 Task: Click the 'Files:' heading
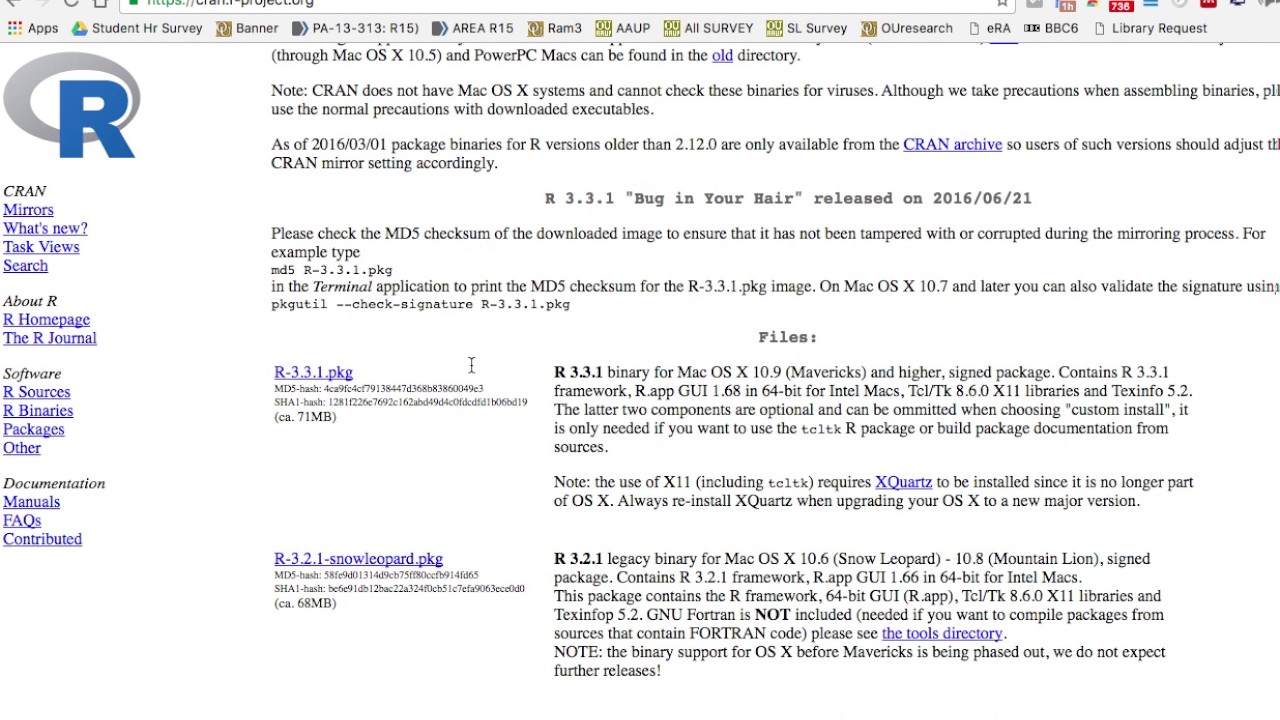[x=787, y=337]
